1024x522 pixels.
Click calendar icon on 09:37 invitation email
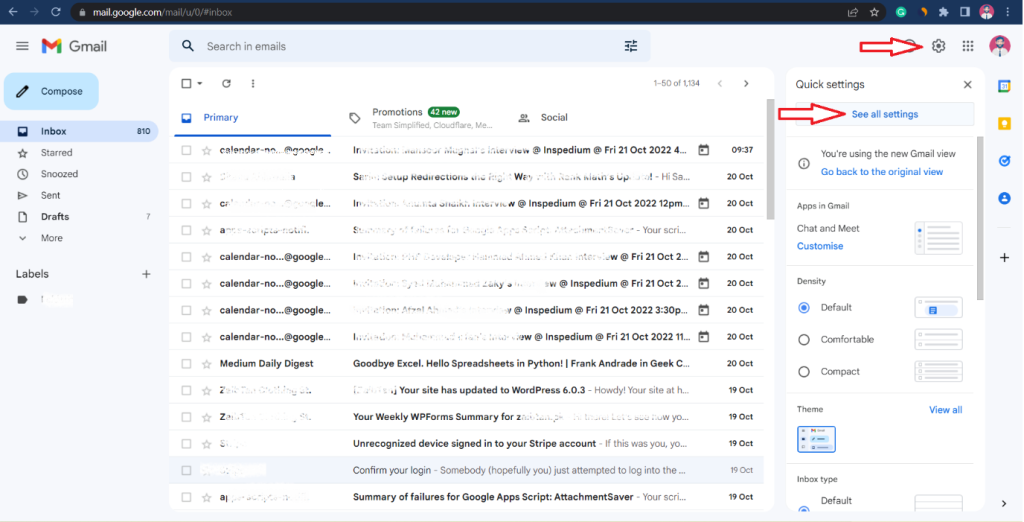(703, 150)
